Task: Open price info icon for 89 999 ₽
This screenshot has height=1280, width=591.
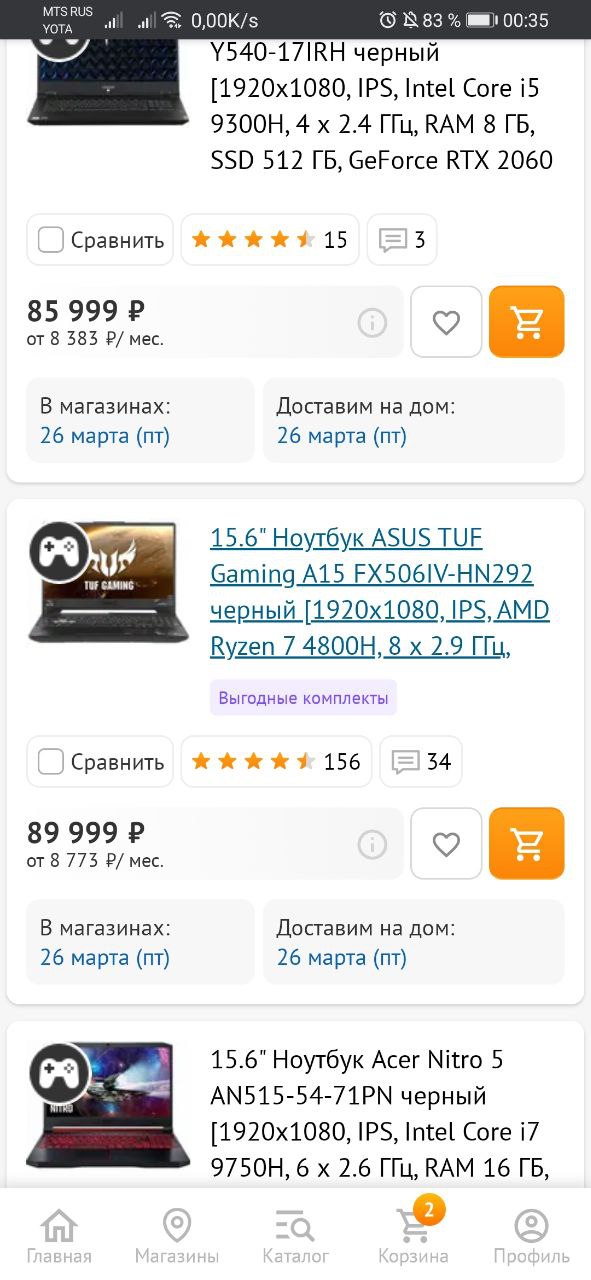Action: click(x=372, y=844)
